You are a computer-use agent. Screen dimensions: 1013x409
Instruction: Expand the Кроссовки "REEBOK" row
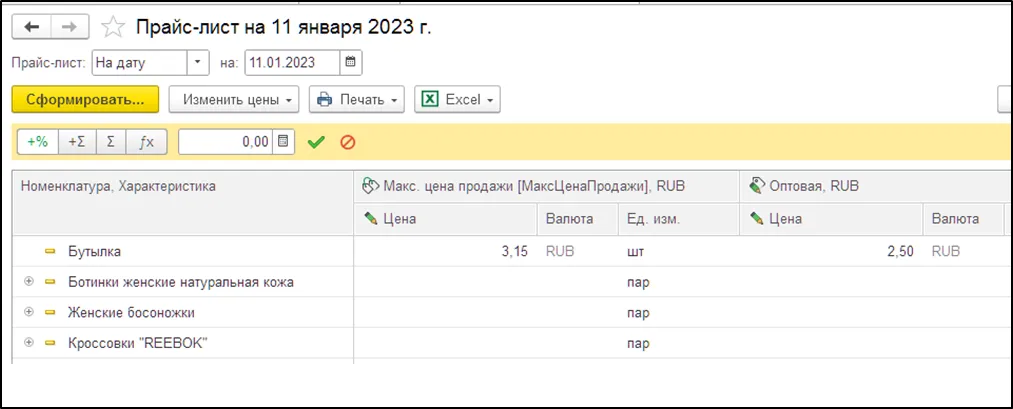coord(29,343)
